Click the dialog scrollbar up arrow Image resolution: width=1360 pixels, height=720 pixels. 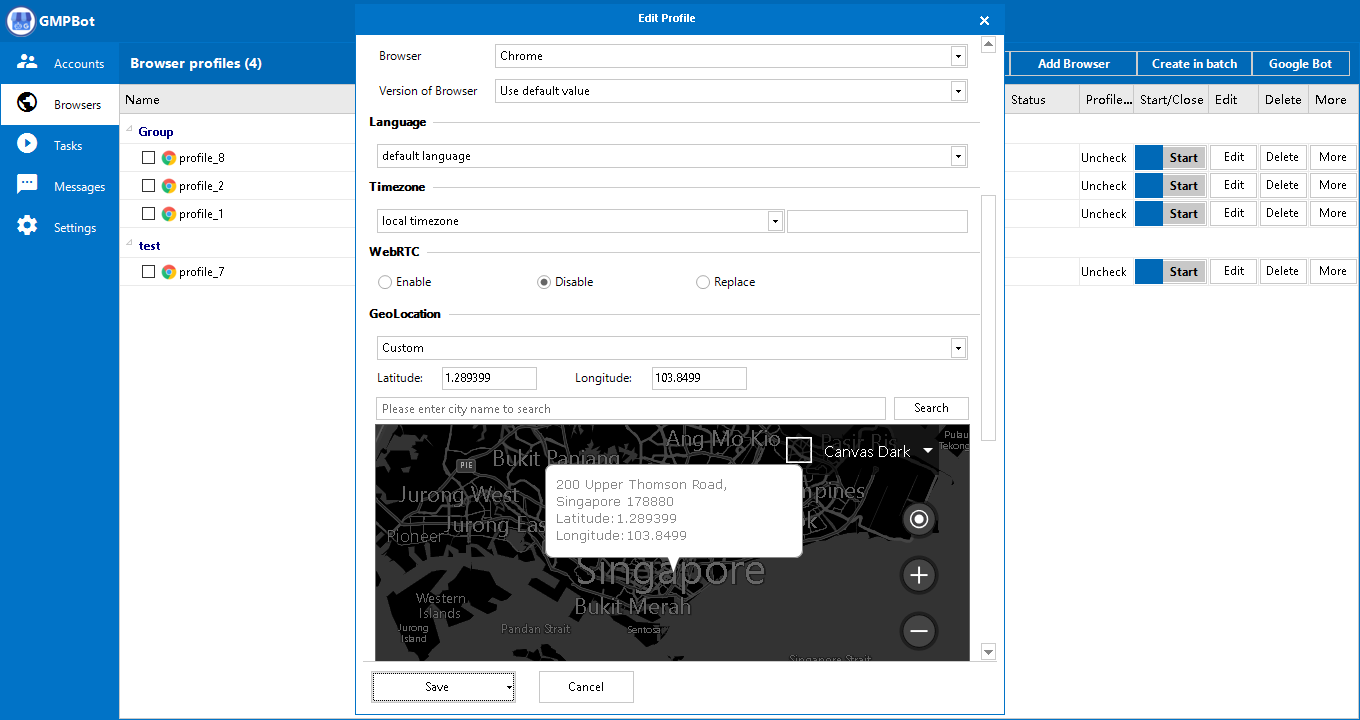tap(989, 45)
